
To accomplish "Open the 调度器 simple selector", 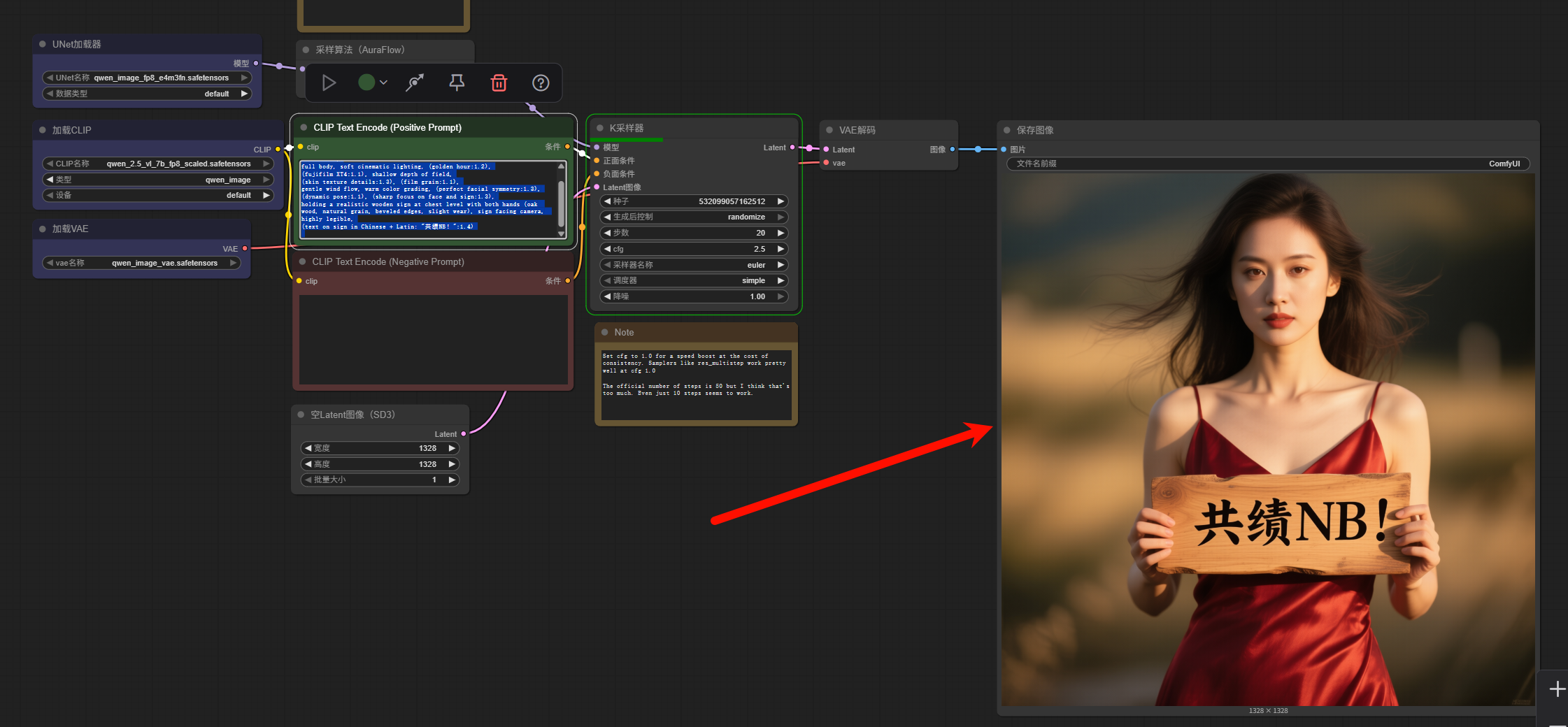I will click(694, 280).
